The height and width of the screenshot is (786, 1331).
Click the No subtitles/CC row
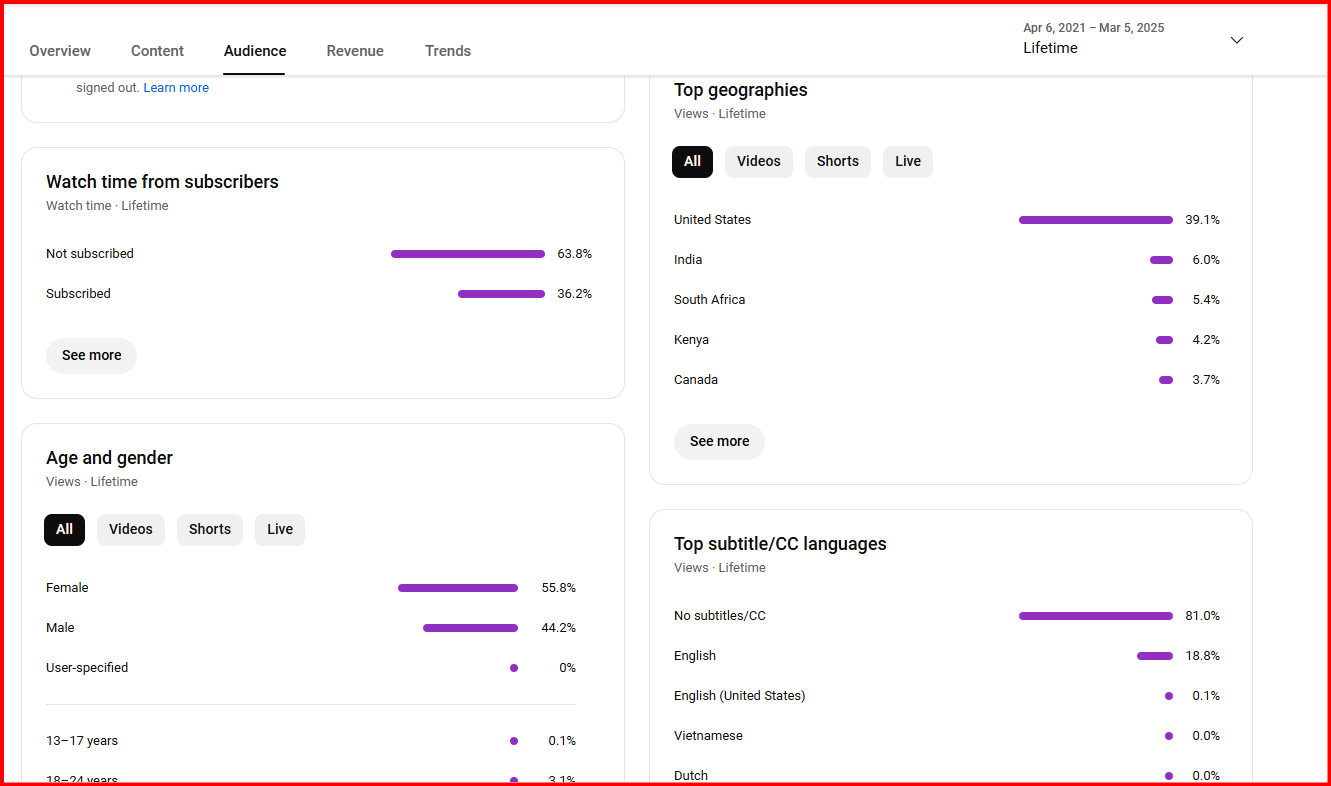coord(947,616)
